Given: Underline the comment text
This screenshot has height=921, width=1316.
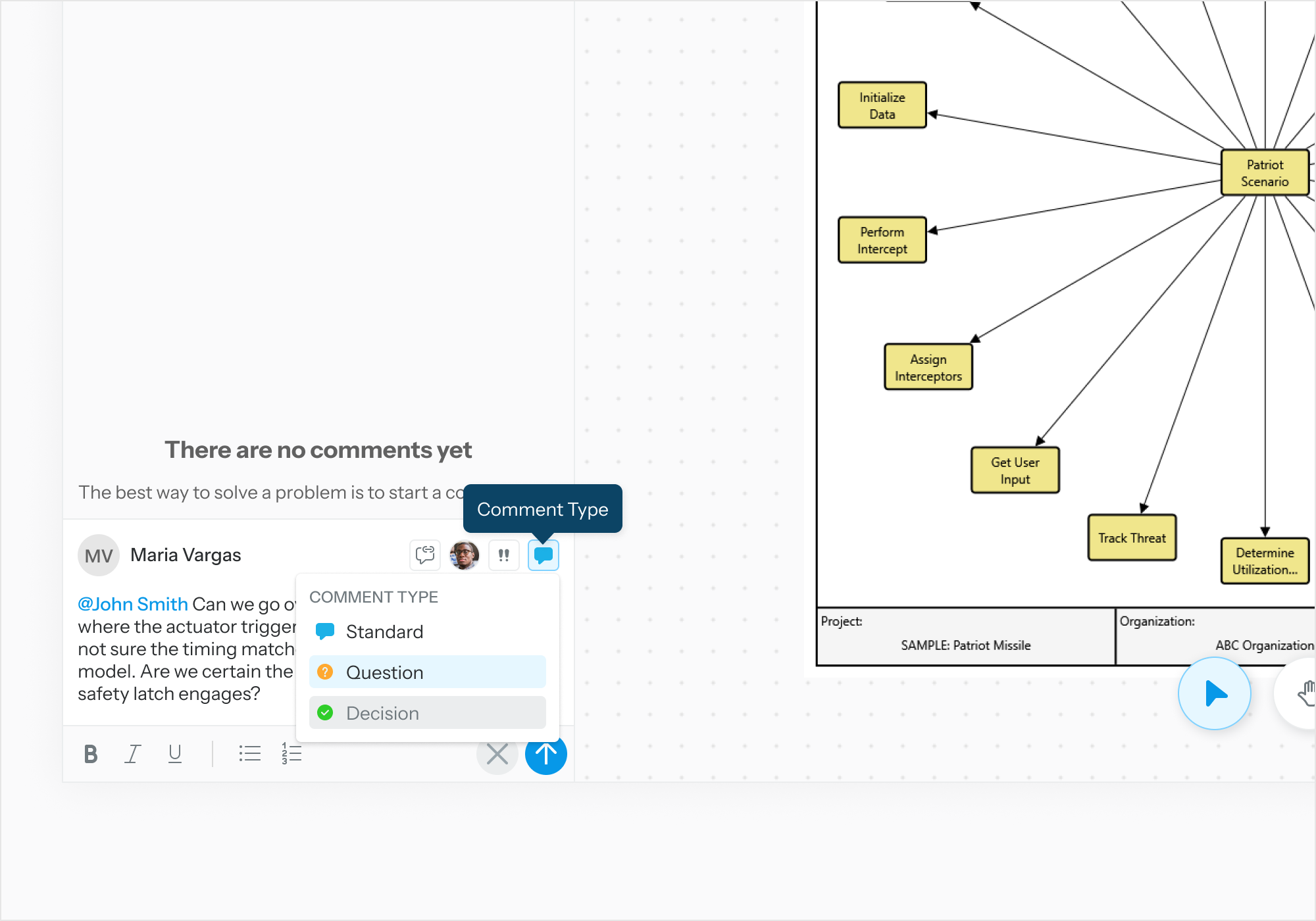Looking at the screenshot, I should click(175, 753).
